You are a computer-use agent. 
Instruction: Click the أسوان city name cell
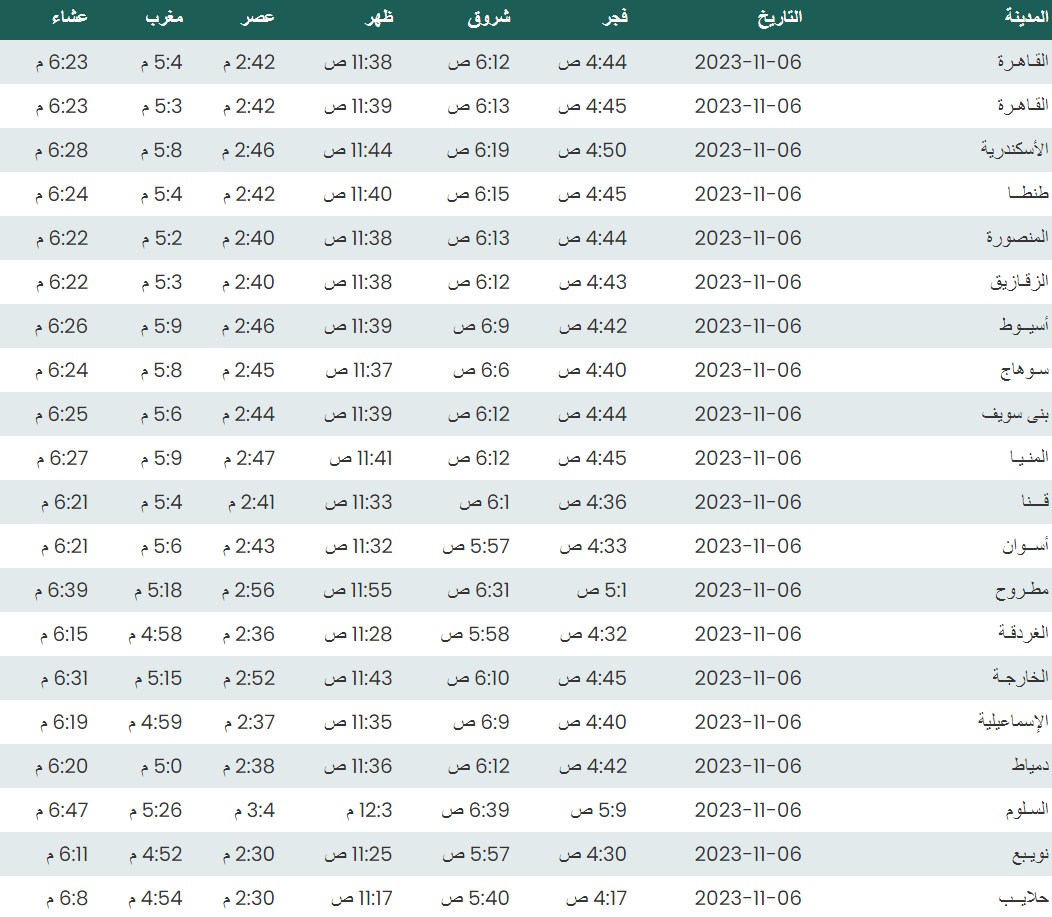1025,546
